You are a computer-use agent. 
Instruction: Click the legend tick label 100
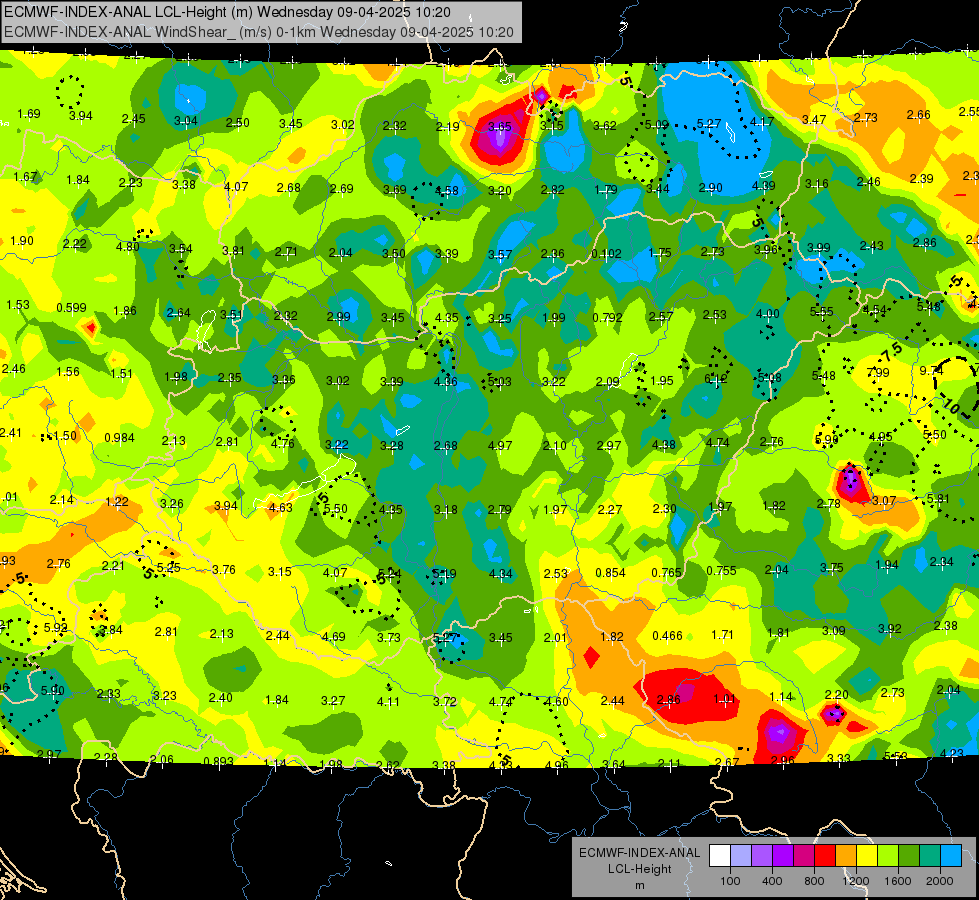point(730,881)
